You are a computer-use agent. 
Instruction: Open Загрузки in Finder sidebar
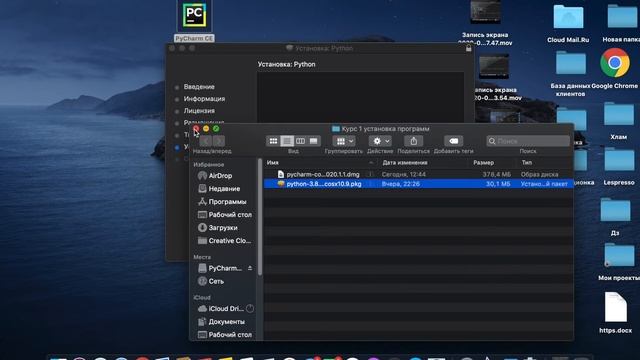[218, 228]
